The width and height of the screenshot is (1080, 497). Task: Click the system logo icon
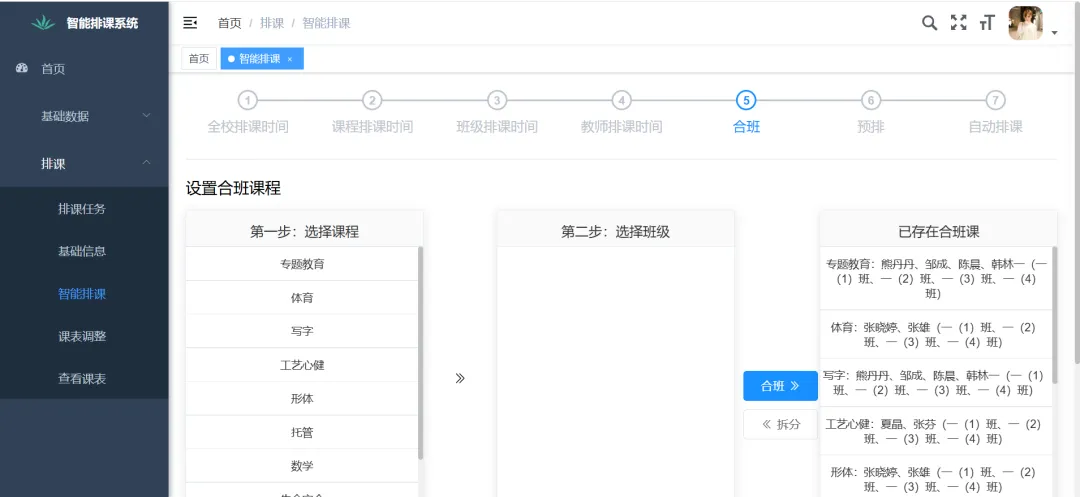coord(43,23)
